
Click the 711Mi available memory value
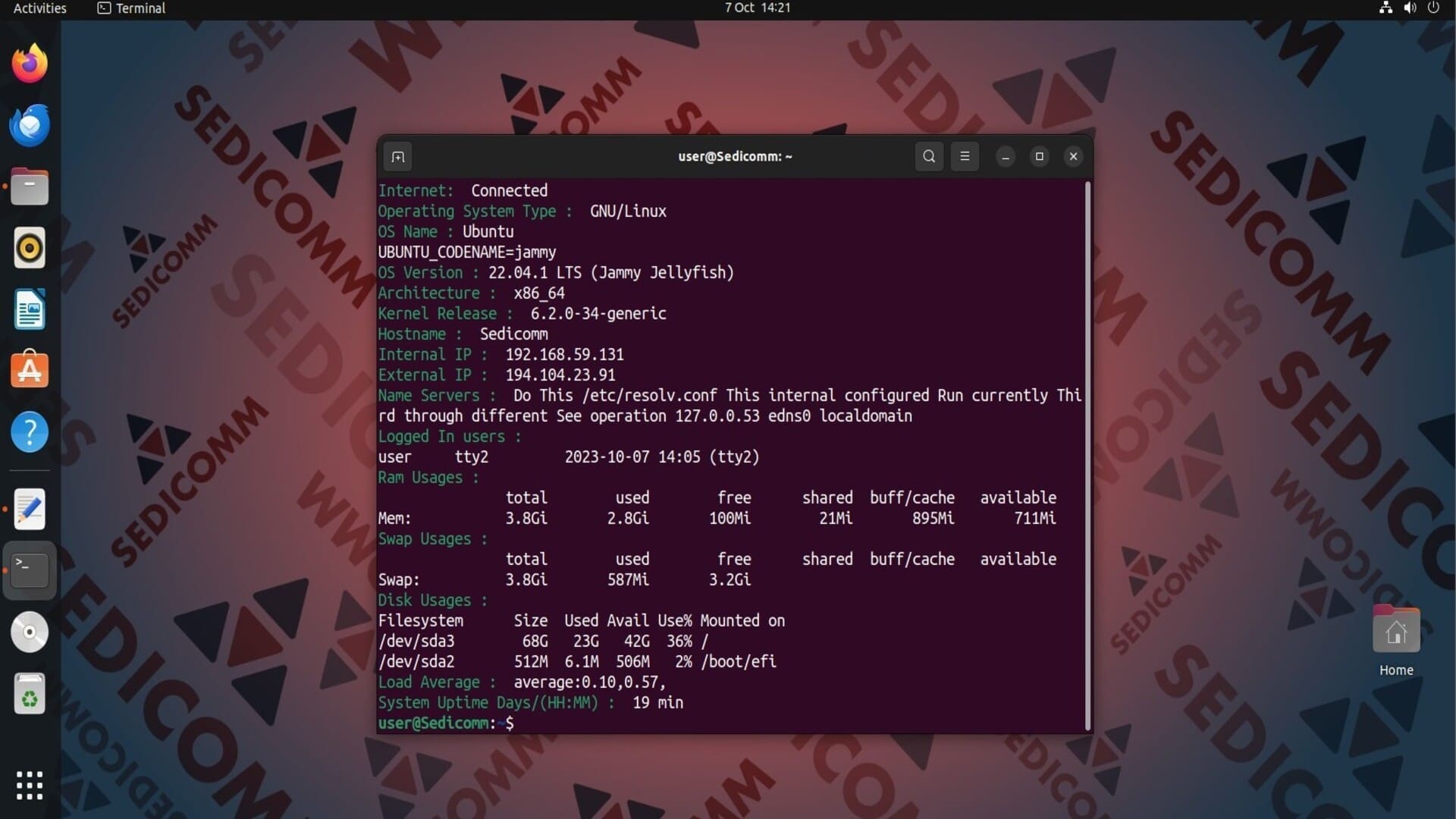(x=1035, y=519)
